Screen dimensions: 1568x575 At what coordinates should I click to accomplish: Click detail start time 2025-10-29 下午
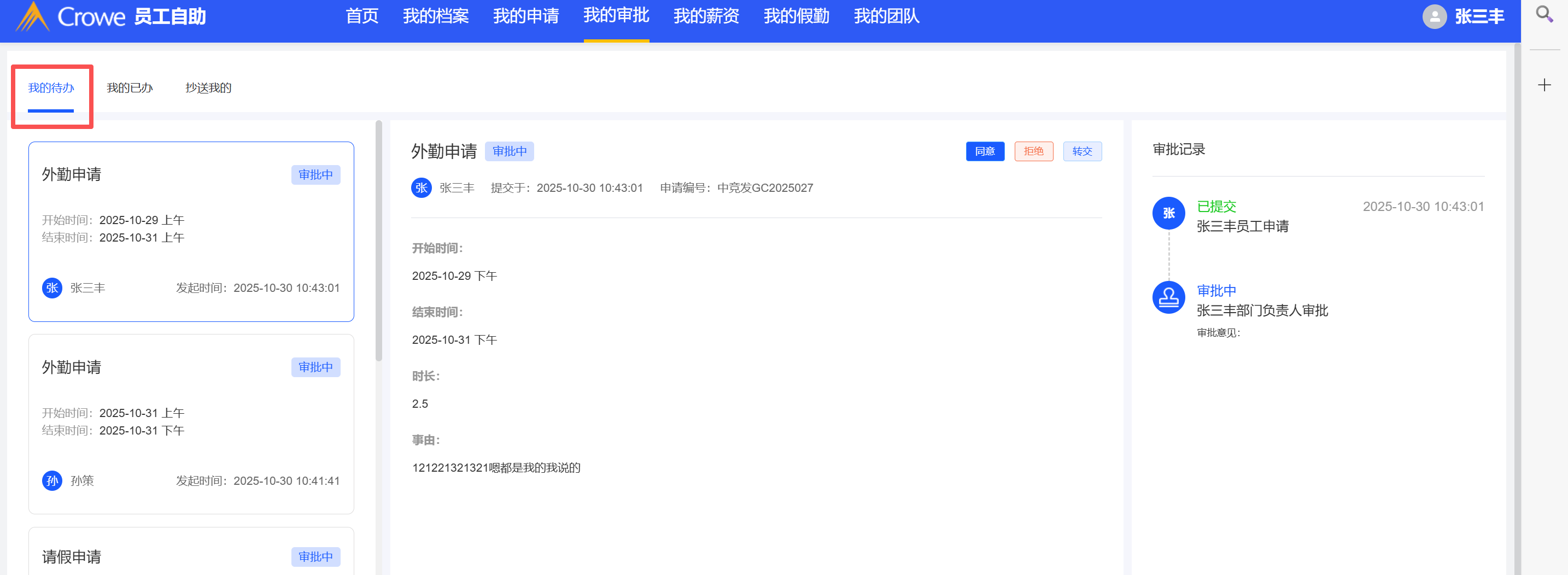454,275
